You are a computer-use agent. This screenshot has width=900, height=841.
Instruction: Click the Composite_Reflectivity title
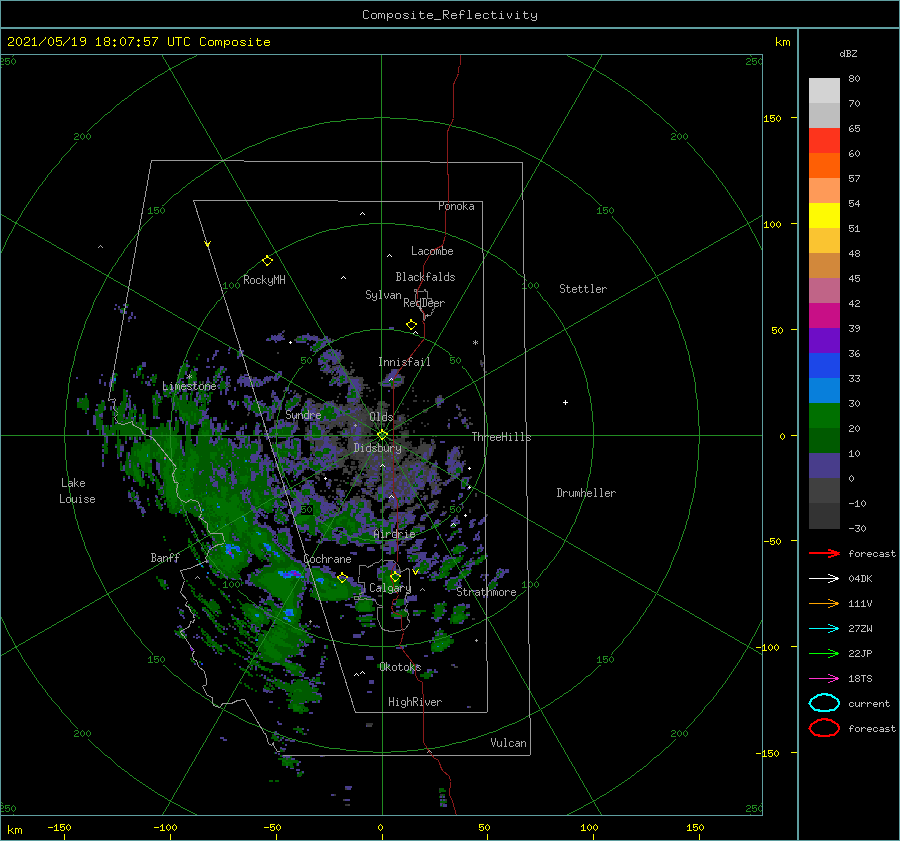[x=450, y=15]
